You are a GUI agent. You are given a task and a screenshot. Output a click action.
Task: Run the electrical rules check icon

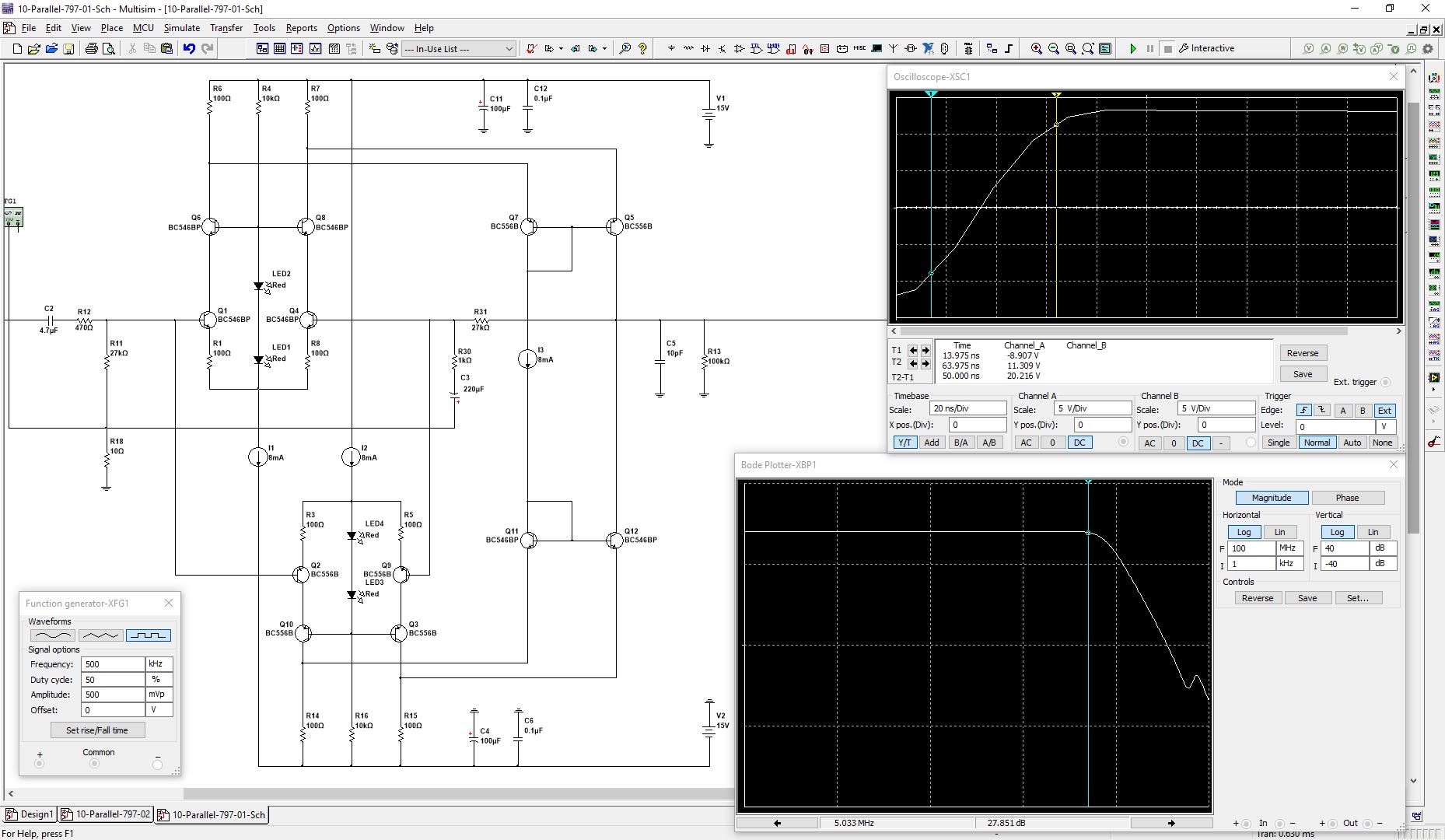coord(531,48)
